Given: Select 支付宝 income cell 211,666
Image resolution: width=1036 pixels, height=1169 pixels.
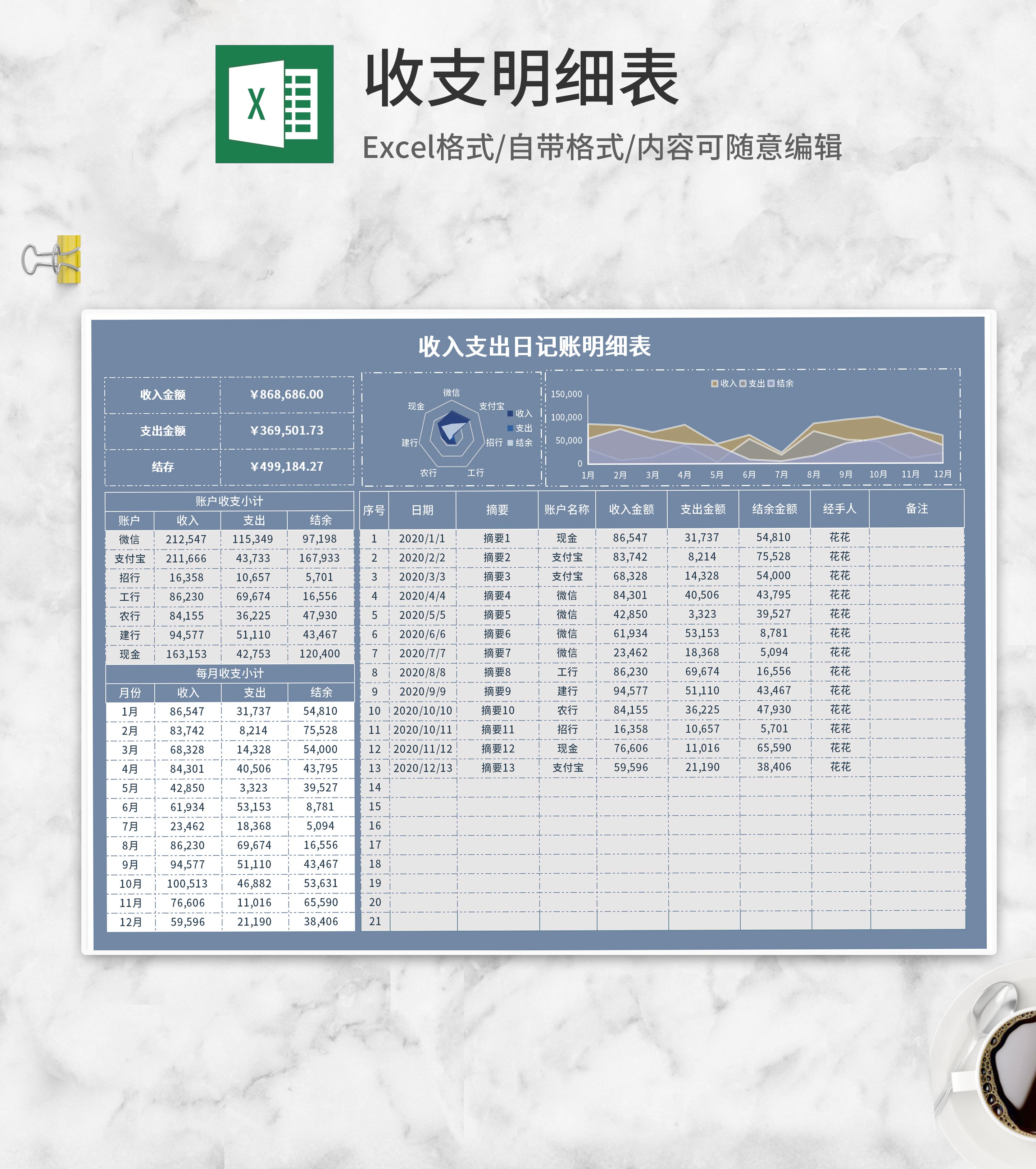Looking at the screenshot, I should pyautogui.click(x=186, y=558).
